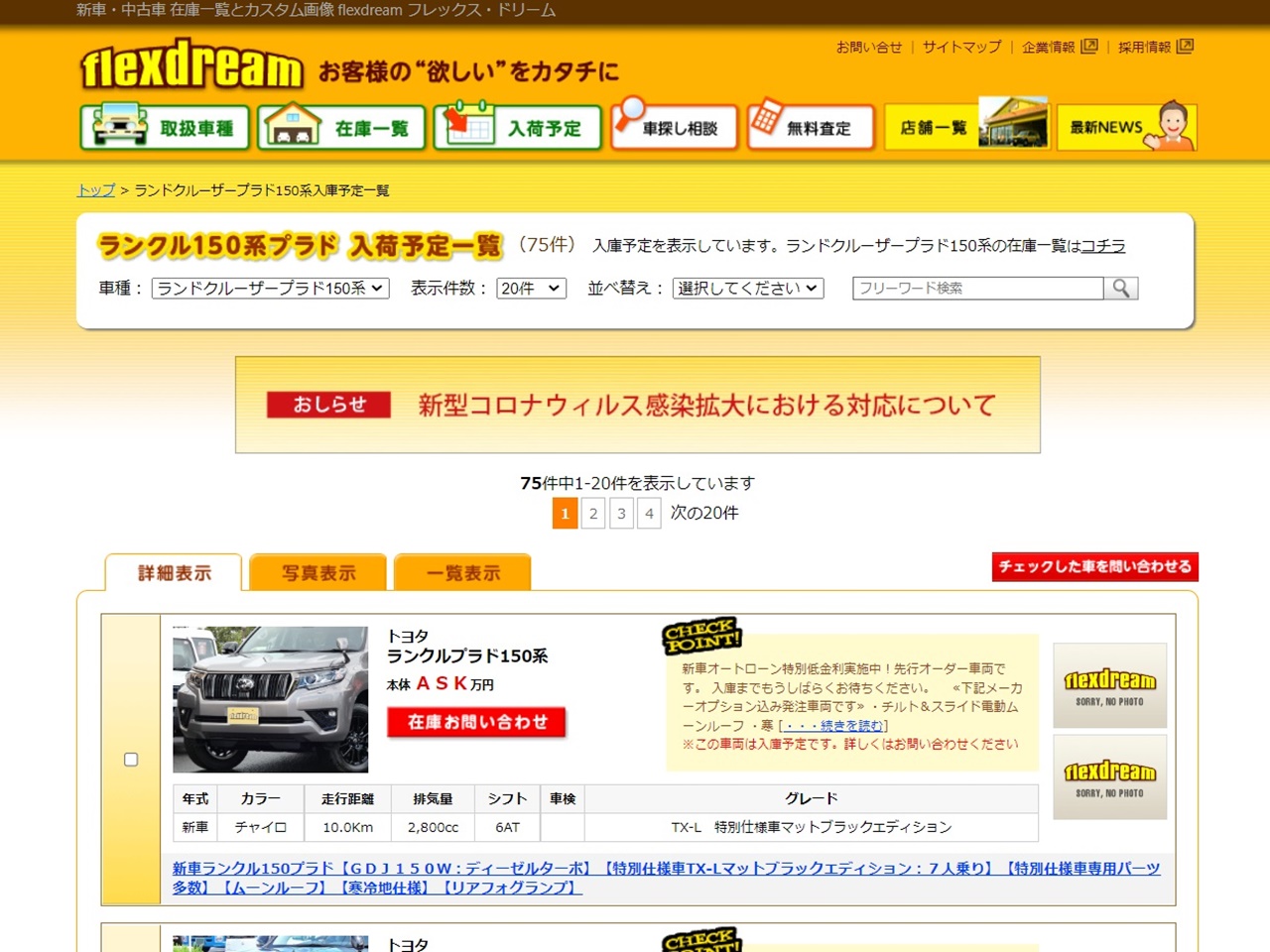Click the CHECK POINT badge of first listing
This screenshot has height=952, width=1270.
tap(701, 636)
